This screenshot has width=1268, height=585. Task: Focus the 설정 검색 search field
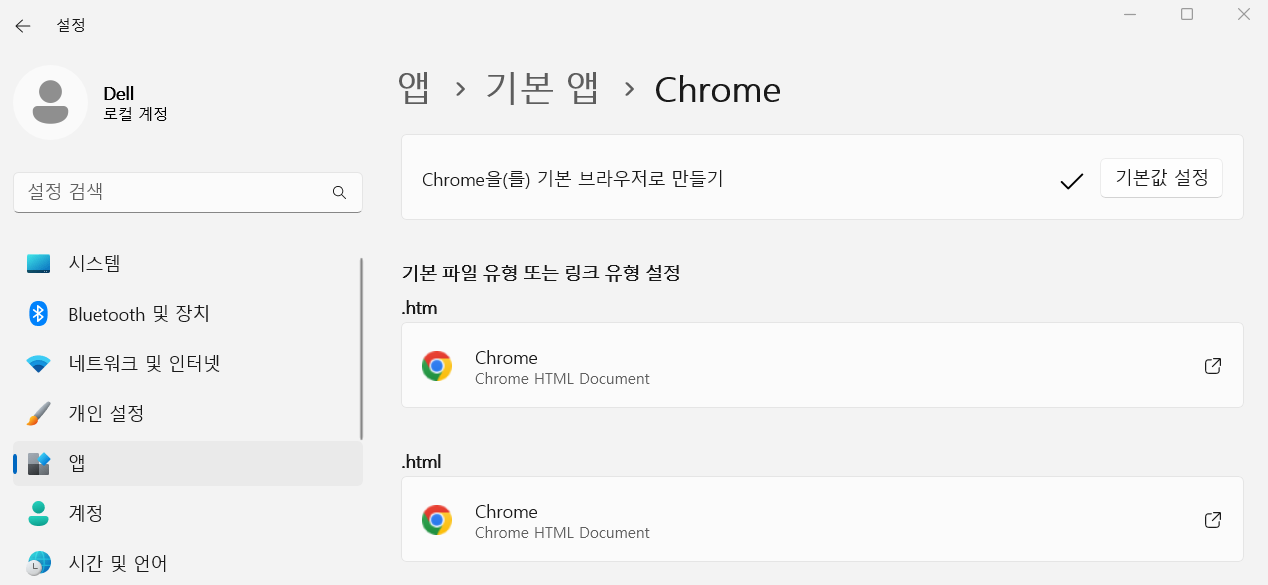188,192
